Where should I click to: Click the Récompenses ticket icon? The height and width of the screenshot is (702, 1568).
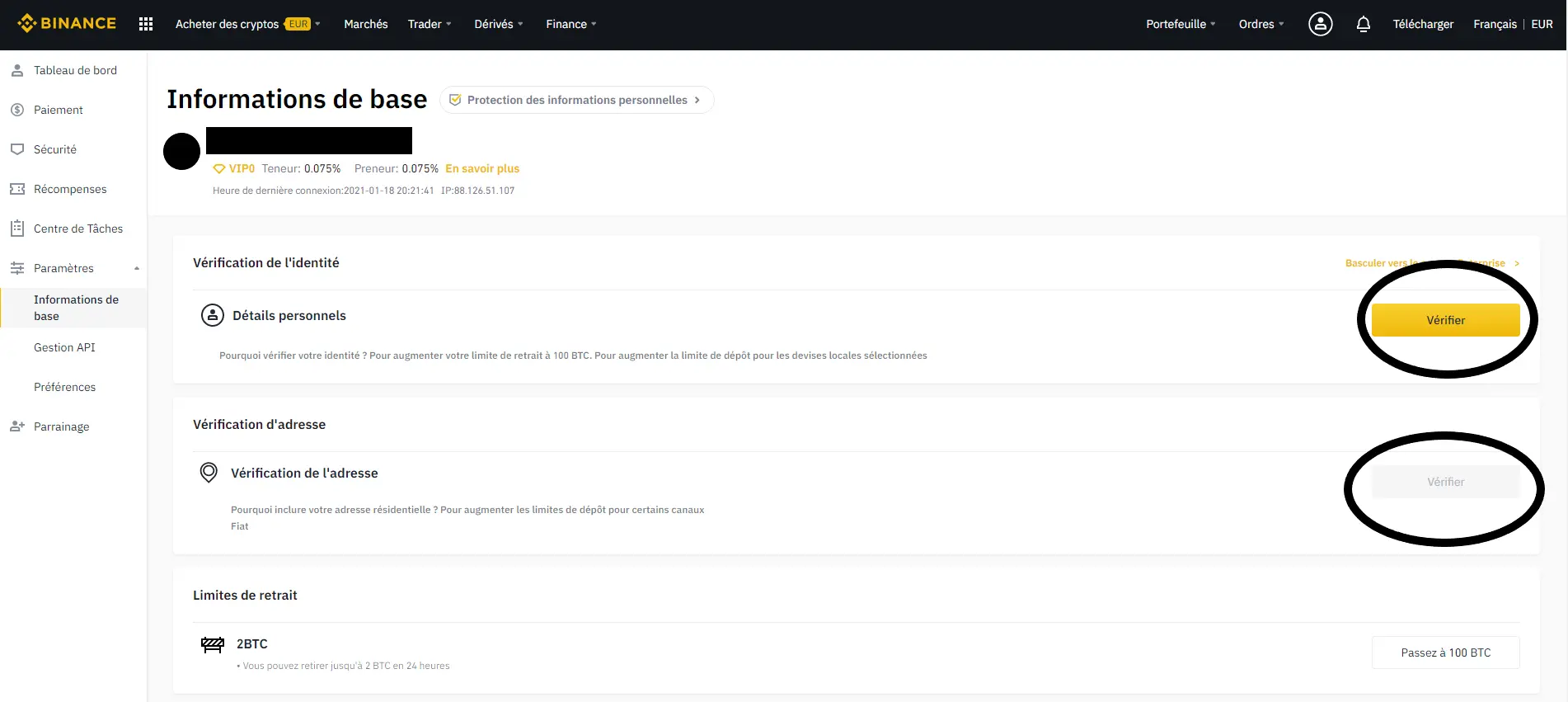tap(17, 189)
